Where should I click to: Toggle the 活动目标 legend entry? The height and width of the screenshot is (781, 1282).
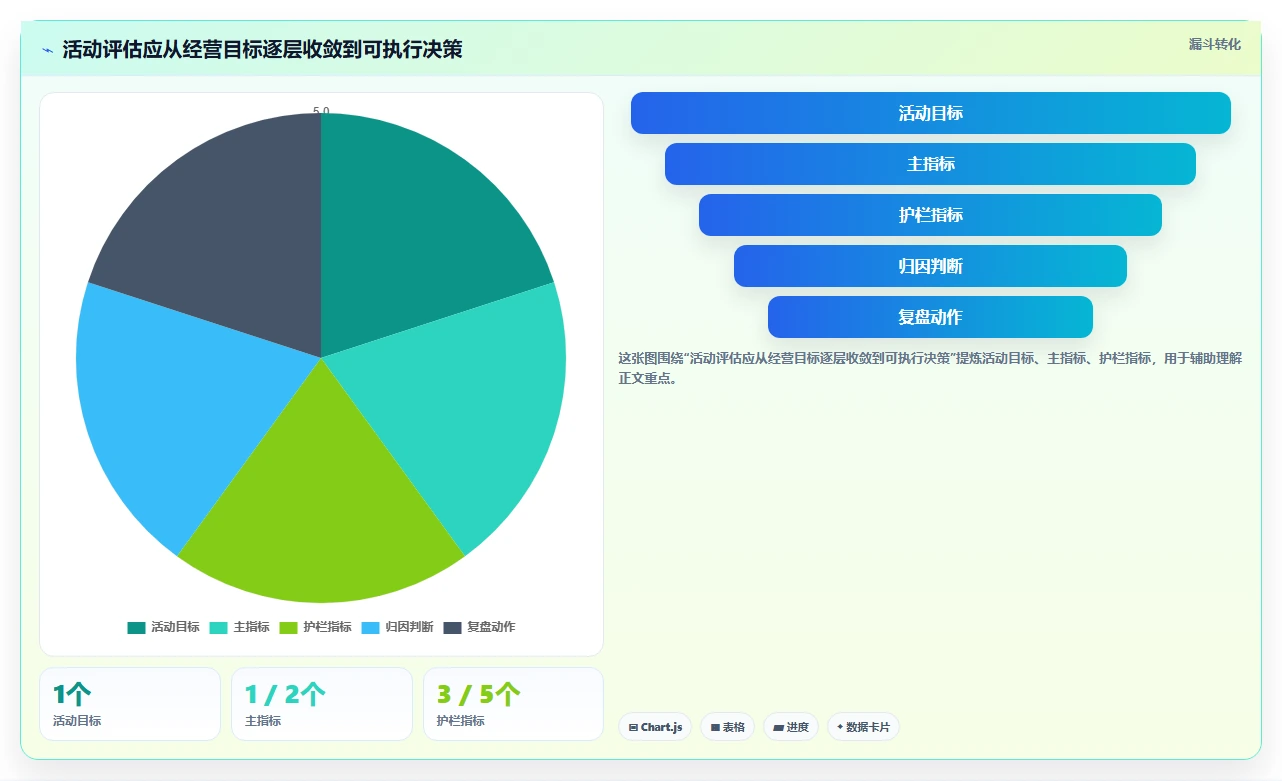coord(163,627)
